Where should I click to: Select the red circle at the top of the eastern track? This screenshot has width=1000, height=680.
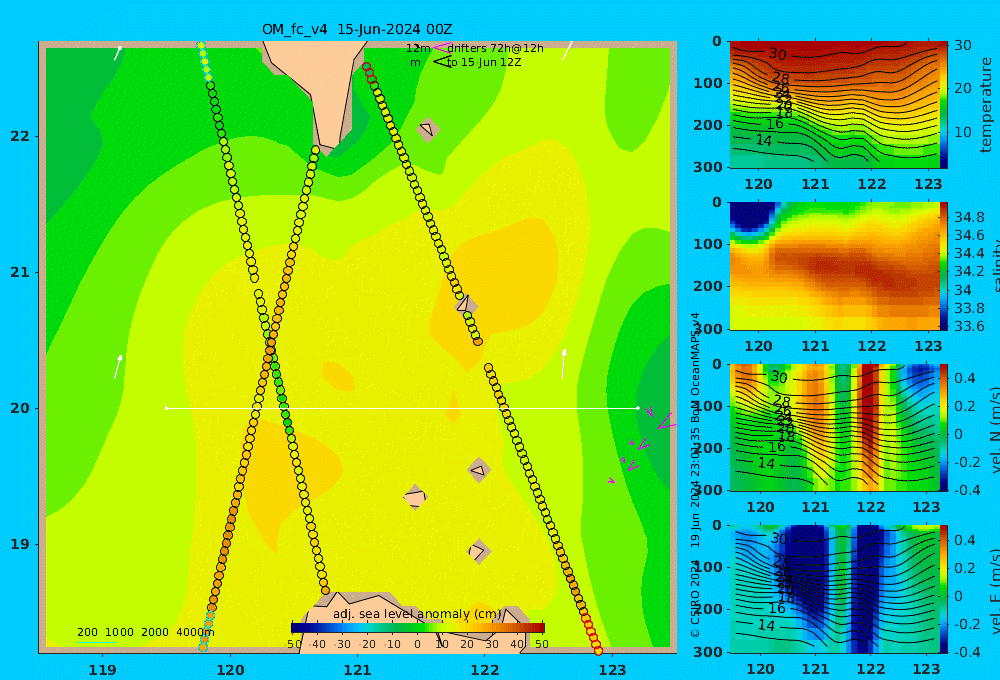tap(366, 66)
